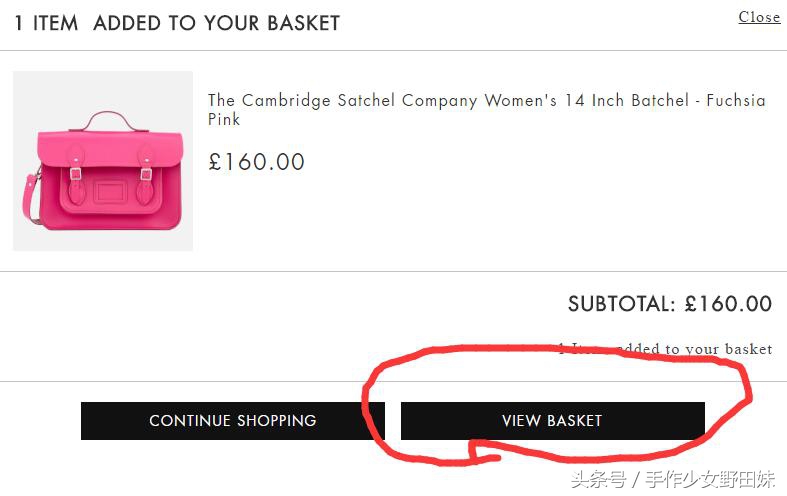Click the watermark text at bottom right

(673, 479)
